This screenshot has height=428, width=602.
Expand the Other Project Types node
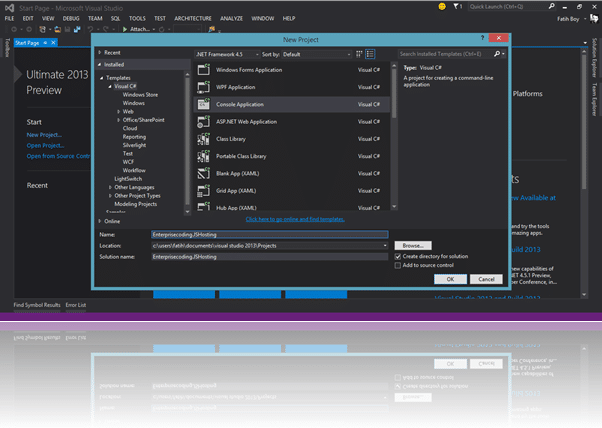coord(110,196)
